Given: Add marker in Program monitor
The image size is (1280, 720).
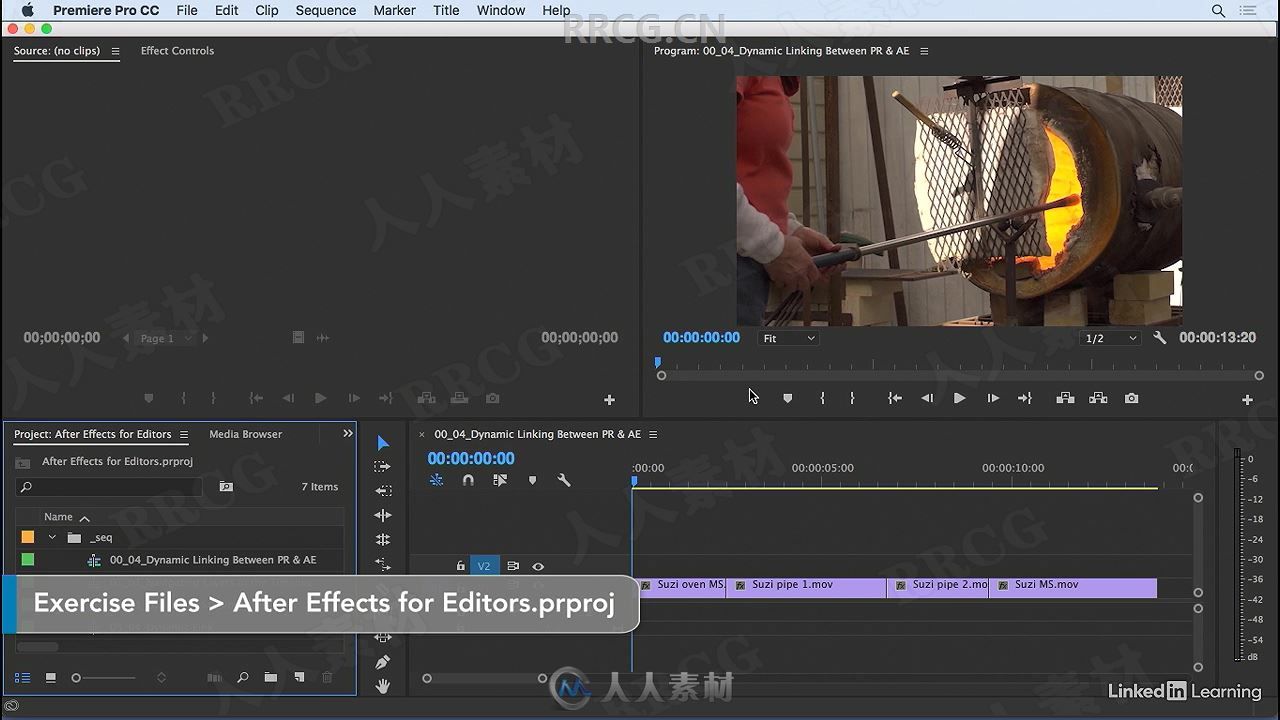Looking at the screenshot, I should pos(788,398).
